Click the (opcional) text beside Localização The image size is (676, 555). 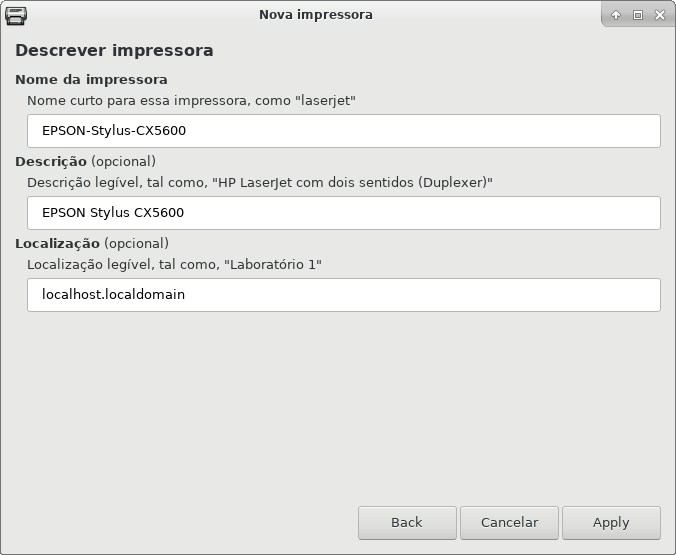(x=136, y=244)
